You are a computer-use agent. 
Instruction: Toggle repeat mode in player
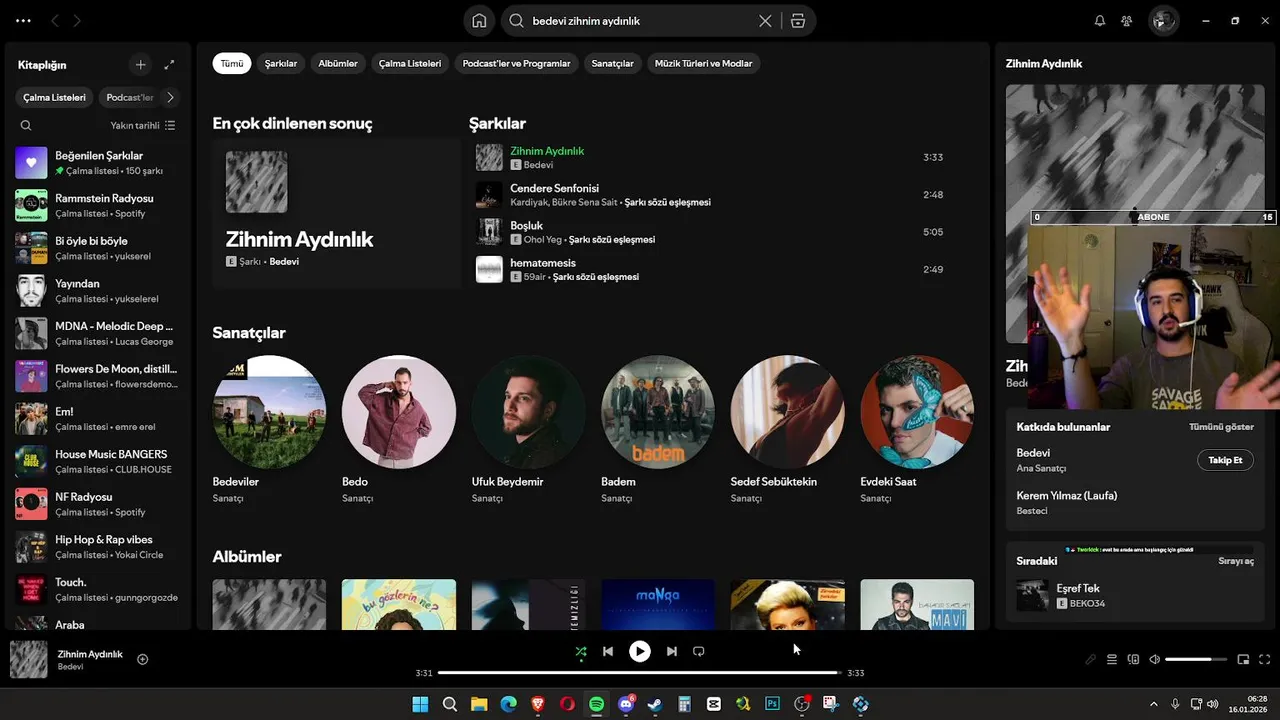click(x=699, y=651)
